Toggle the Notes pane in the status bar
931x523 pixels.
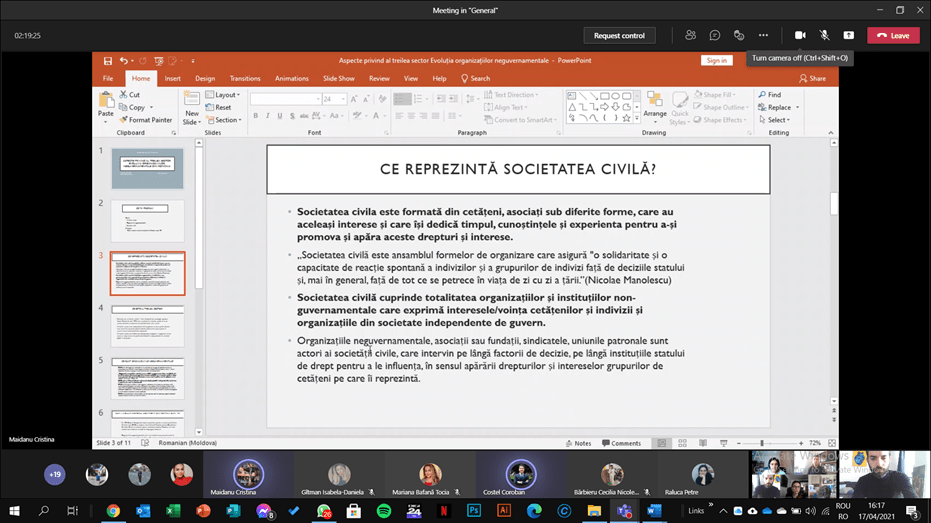pyautogui.click(x=578, y=443)
